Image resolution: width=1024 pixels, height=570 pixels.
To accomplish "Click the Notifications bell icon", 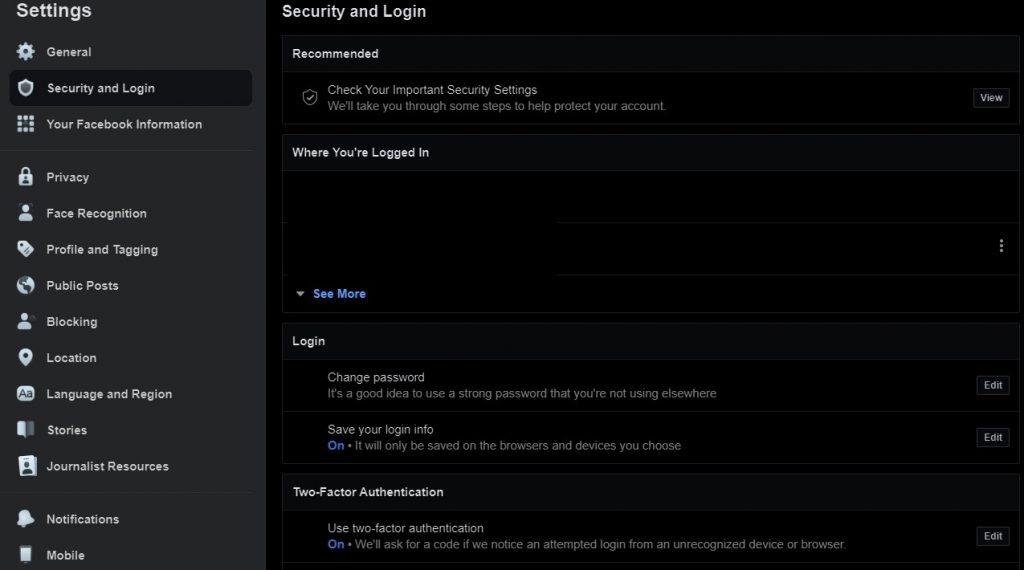I will [x=25, y=518].
